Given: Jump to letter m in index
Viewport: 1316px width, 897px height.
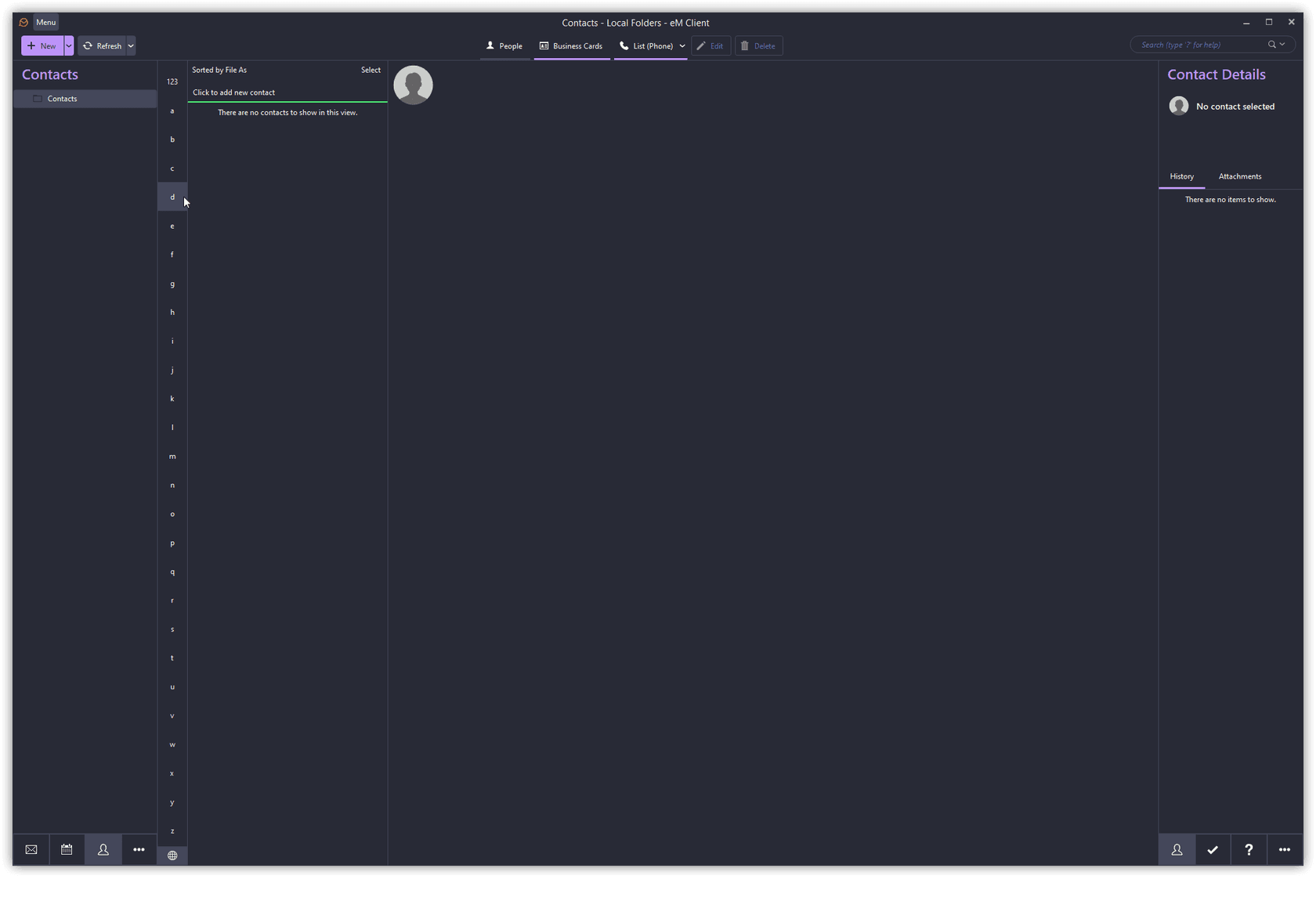Looking at the screenshot, I should click(x=172, y=456).
